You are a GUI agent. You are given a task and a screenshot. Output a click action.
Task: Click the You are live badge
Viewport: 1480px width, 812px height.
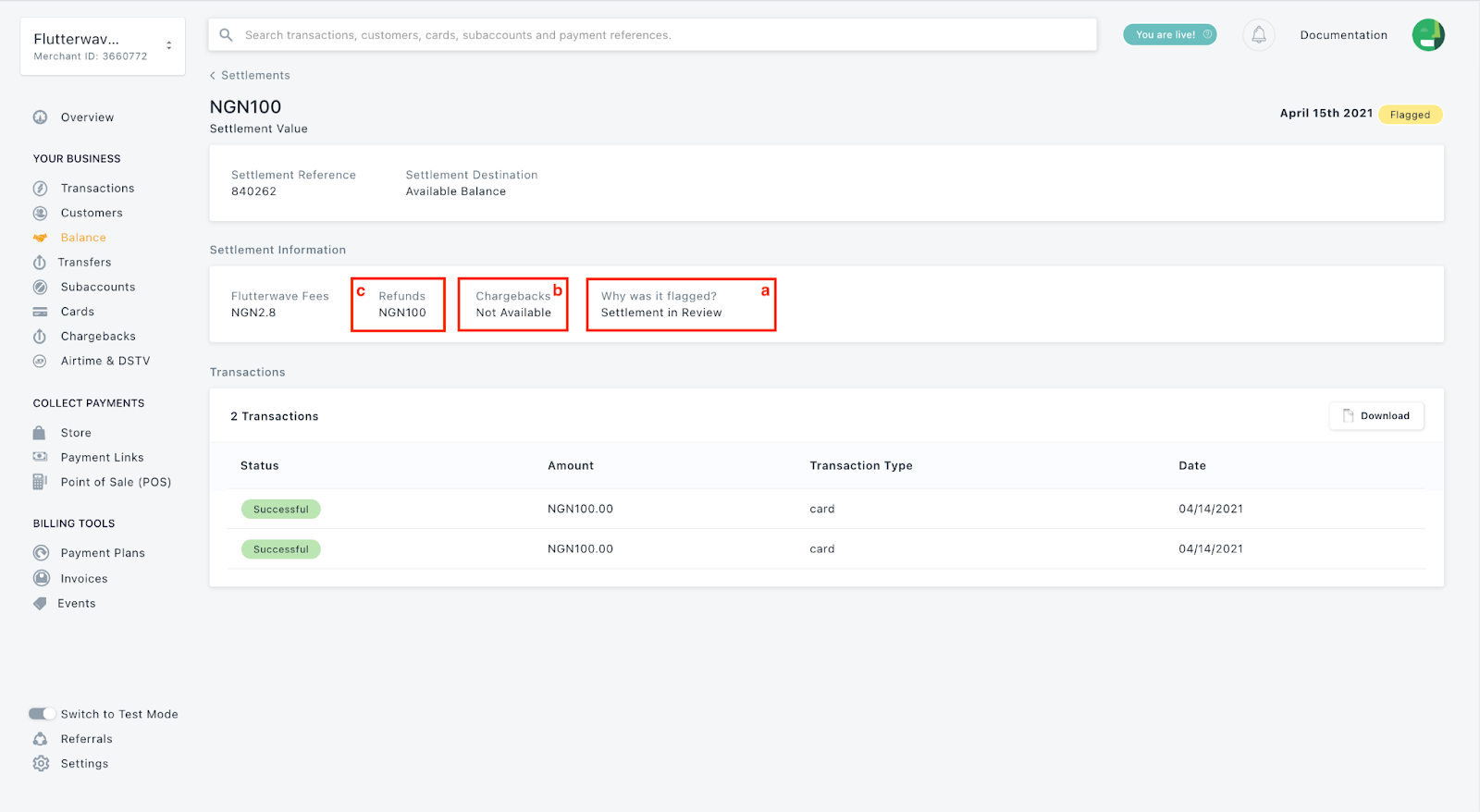tap(1170, 34)
